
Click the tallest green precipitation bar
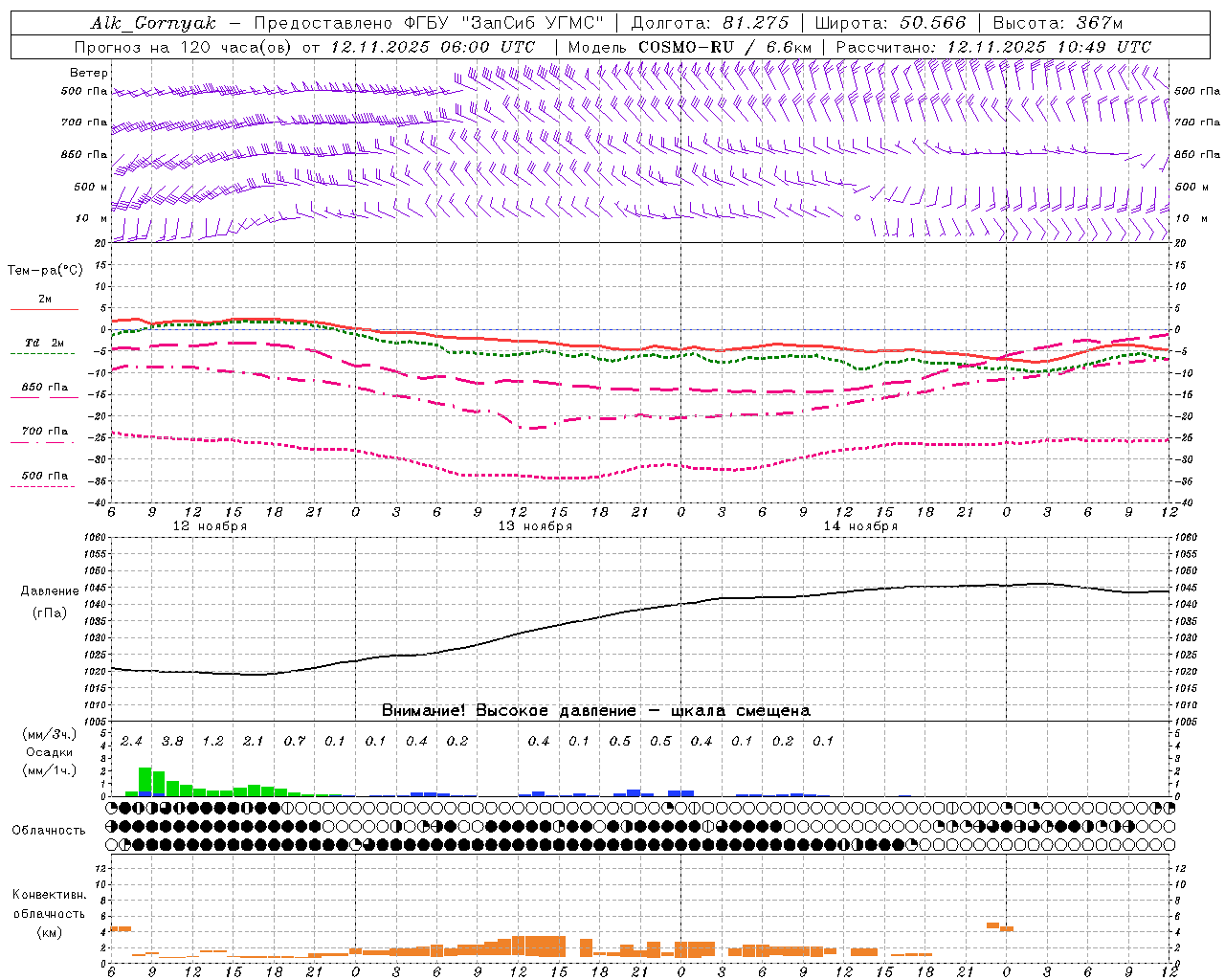tap(145, 780)
